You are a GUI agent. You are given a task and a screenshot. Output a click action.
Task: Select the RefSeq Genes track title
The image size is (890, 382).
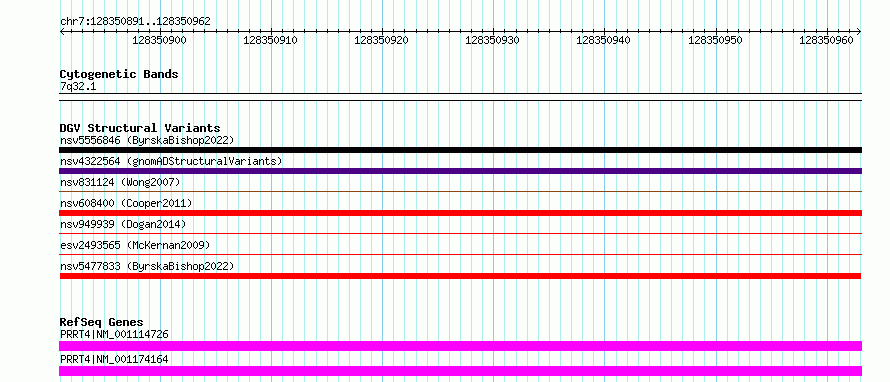[x=102, y=322]
